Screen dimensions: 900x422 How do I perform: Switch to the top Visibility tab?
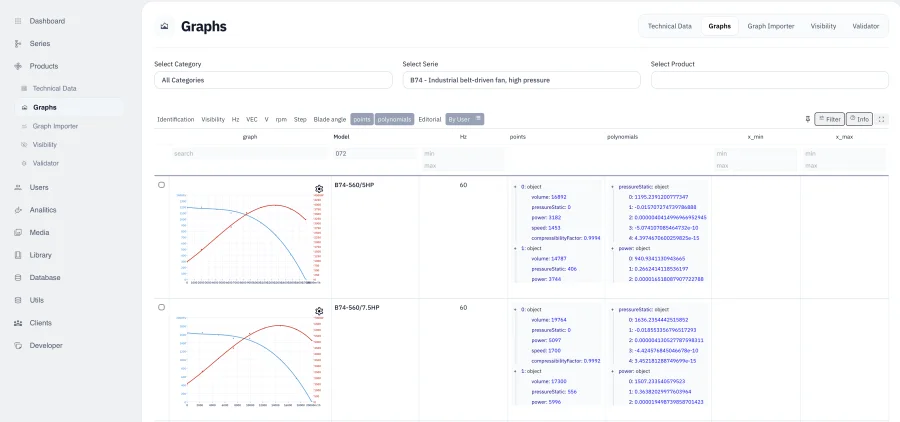(x=823, y=26)
